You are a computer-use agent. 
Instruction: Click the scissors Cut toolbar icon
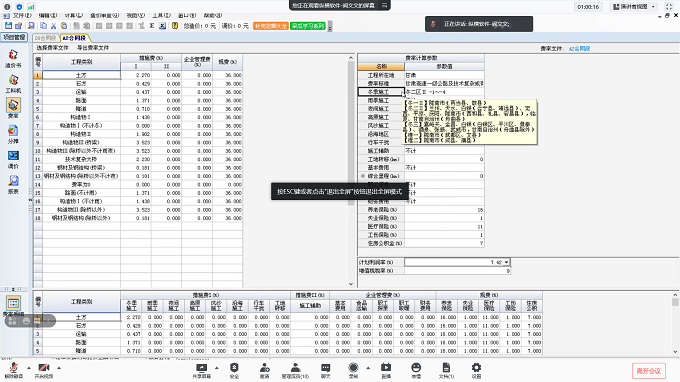pyautogui.click(x=54, y=26)
